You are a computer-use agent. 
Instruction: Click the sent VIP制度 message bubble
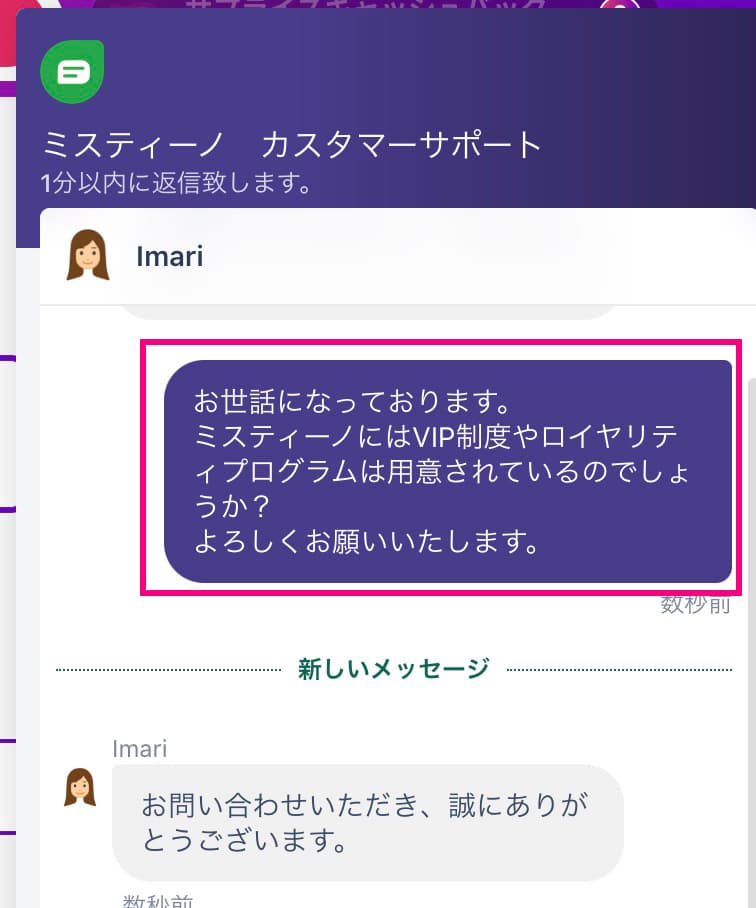(x=448, y=471)
